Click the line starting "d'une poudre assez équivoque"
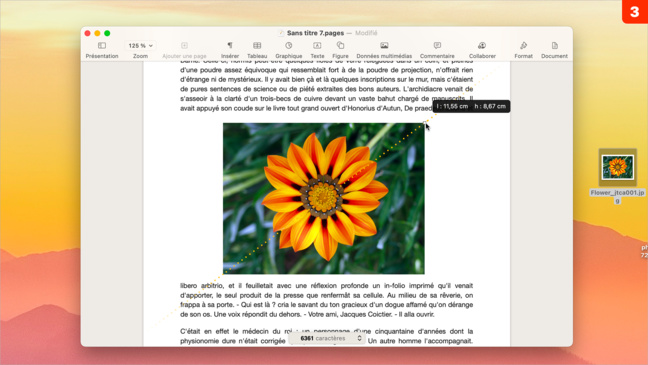Screen dimensions: 648x365 click(326, 70)
